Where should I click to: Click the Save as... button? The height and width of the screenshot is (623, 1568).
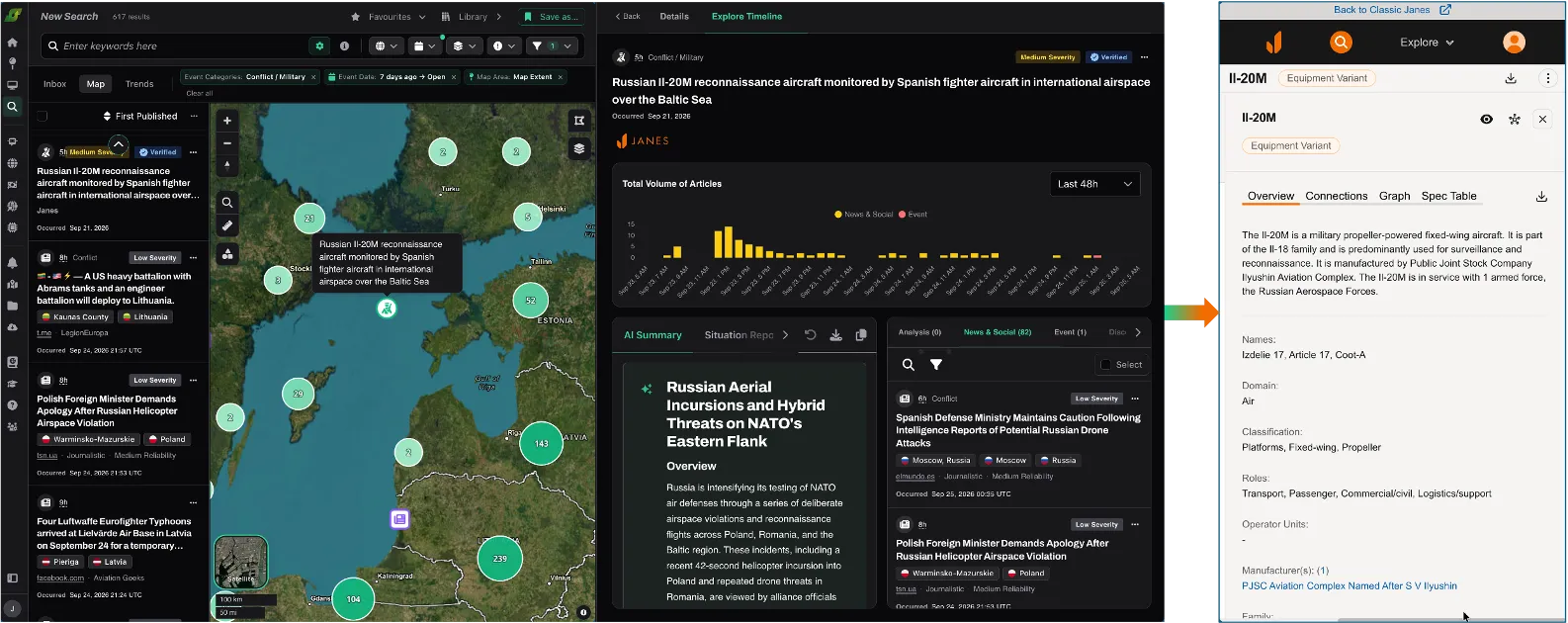tap(551, 17)
